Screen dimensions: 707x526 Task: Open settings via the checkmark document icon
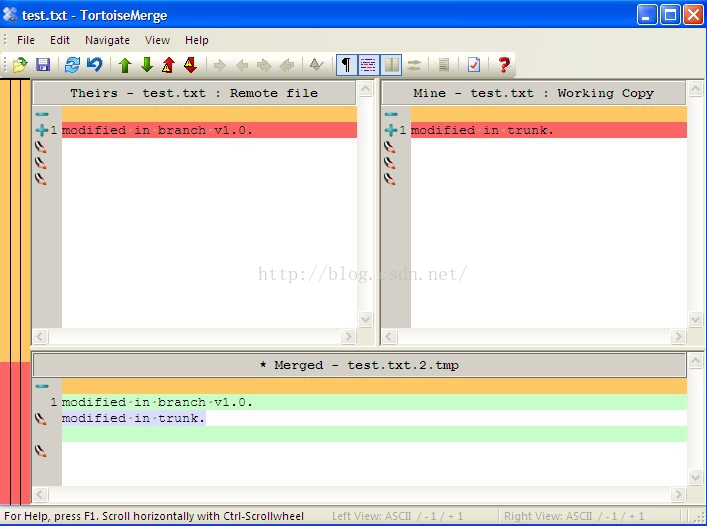[x=474, y=65]
